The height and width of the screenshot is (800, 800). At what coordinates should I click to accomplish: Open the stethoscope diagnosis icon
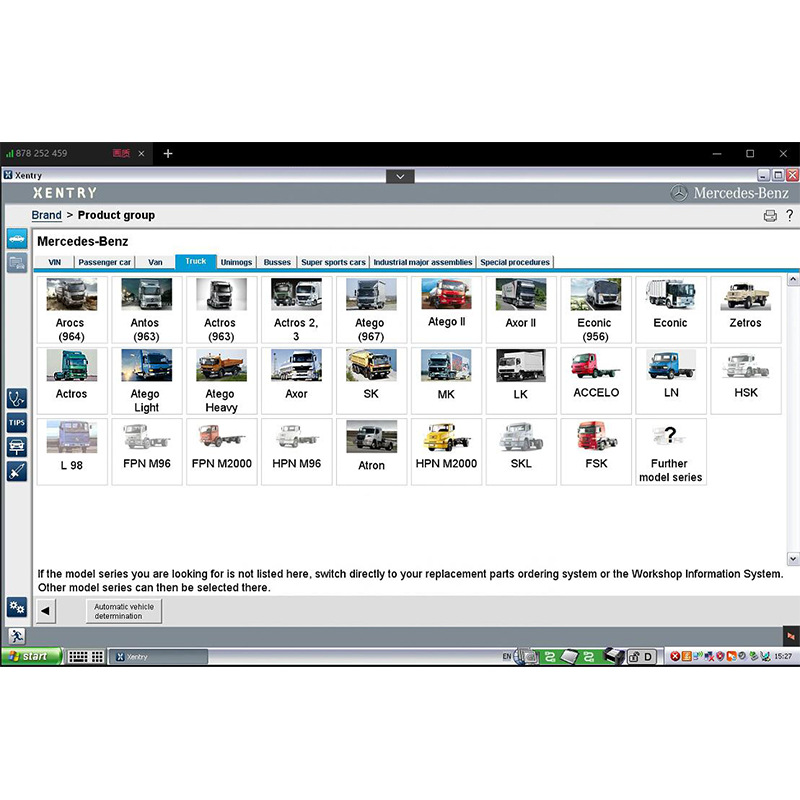point(17,398)
